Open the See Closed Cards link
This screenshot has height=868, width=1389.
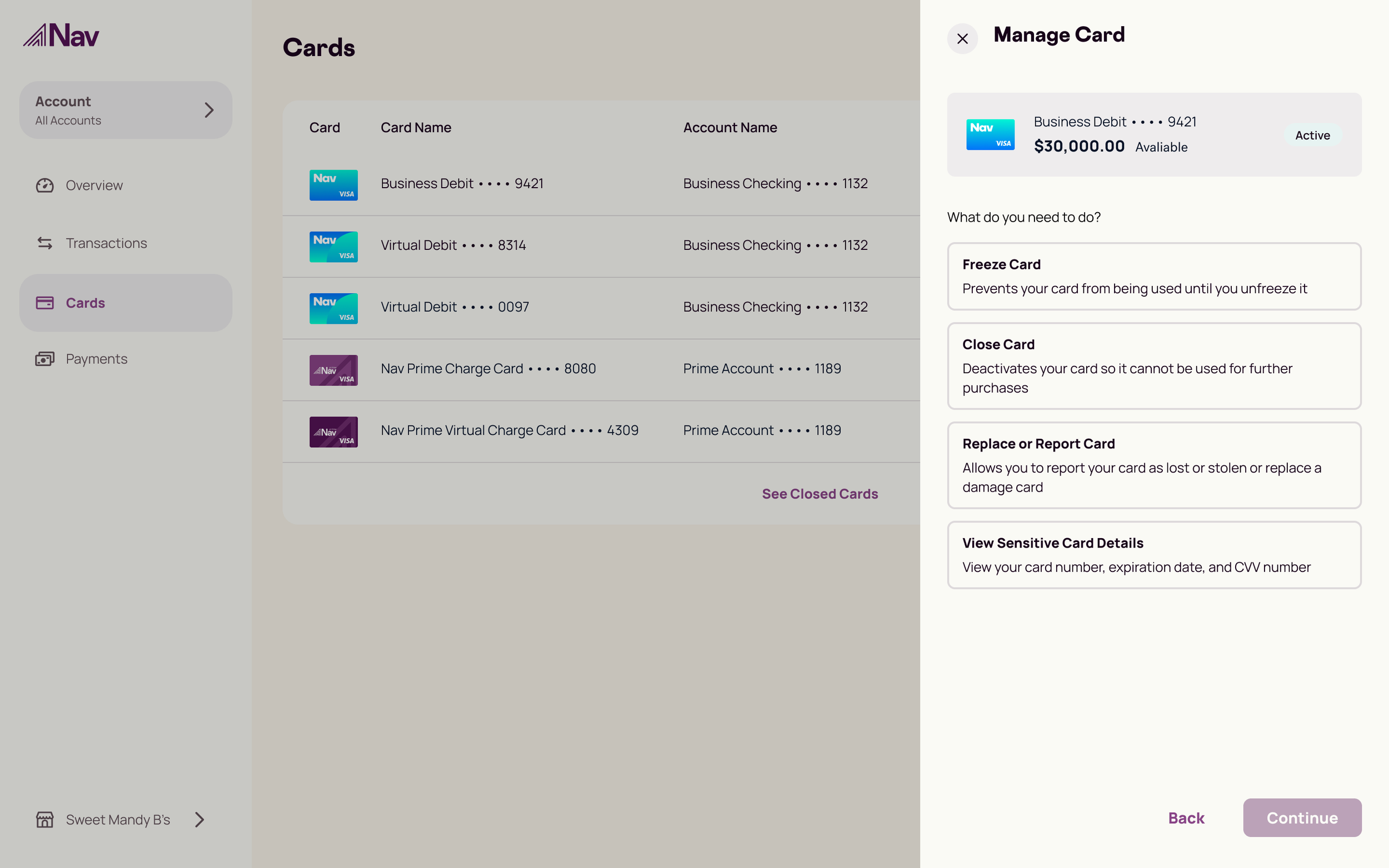coord(820,494)
